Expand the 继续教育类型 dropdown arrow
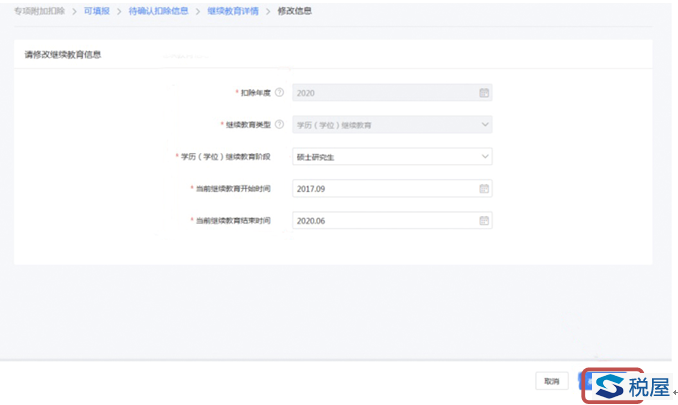This screenshot has height=405, width=678. pos(484,124)
